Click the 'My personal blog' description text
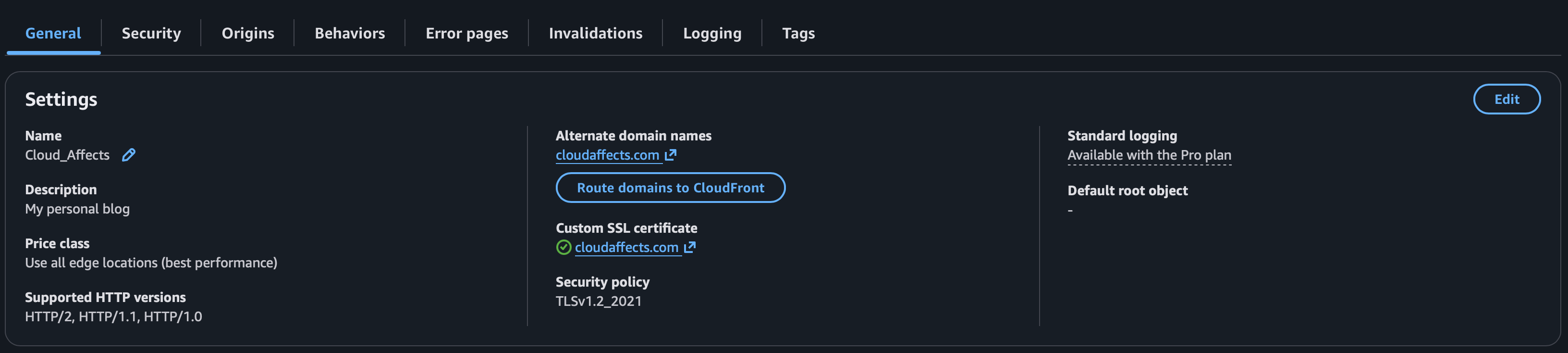The image size is (1568, 353). coord(77,209)
